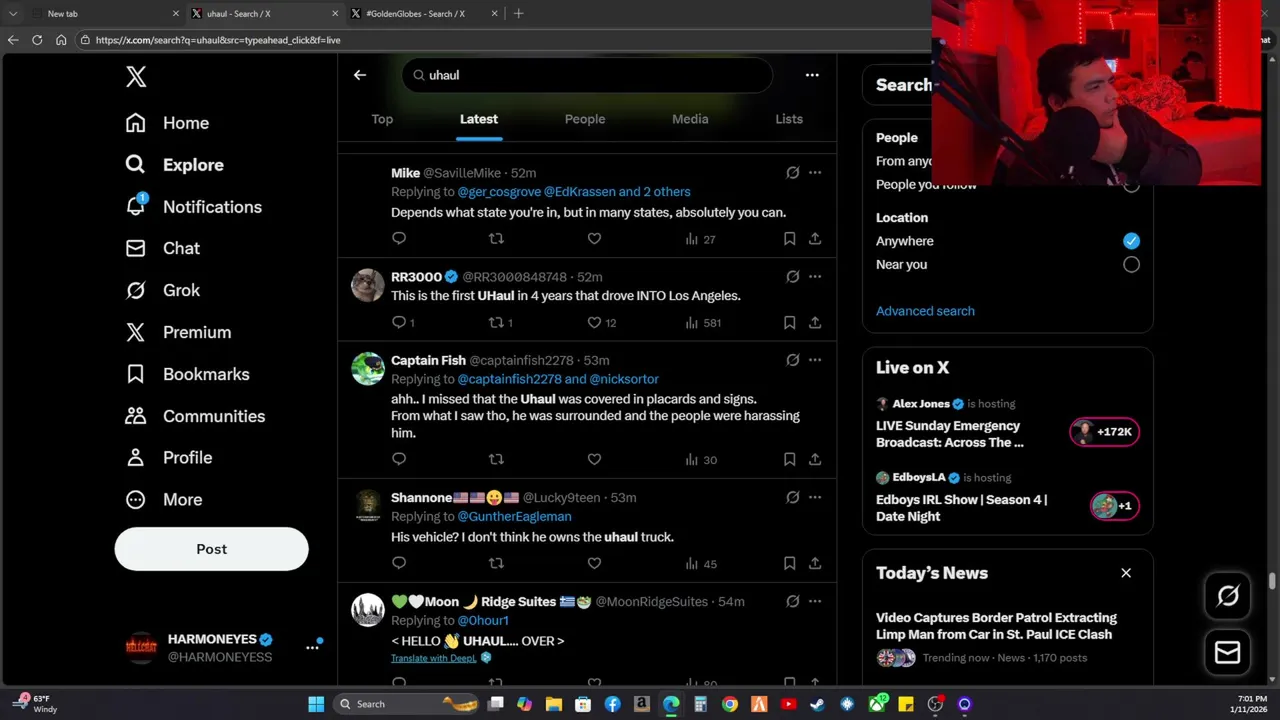Click the Post button

pyautogui.click(x=212, y=549)
